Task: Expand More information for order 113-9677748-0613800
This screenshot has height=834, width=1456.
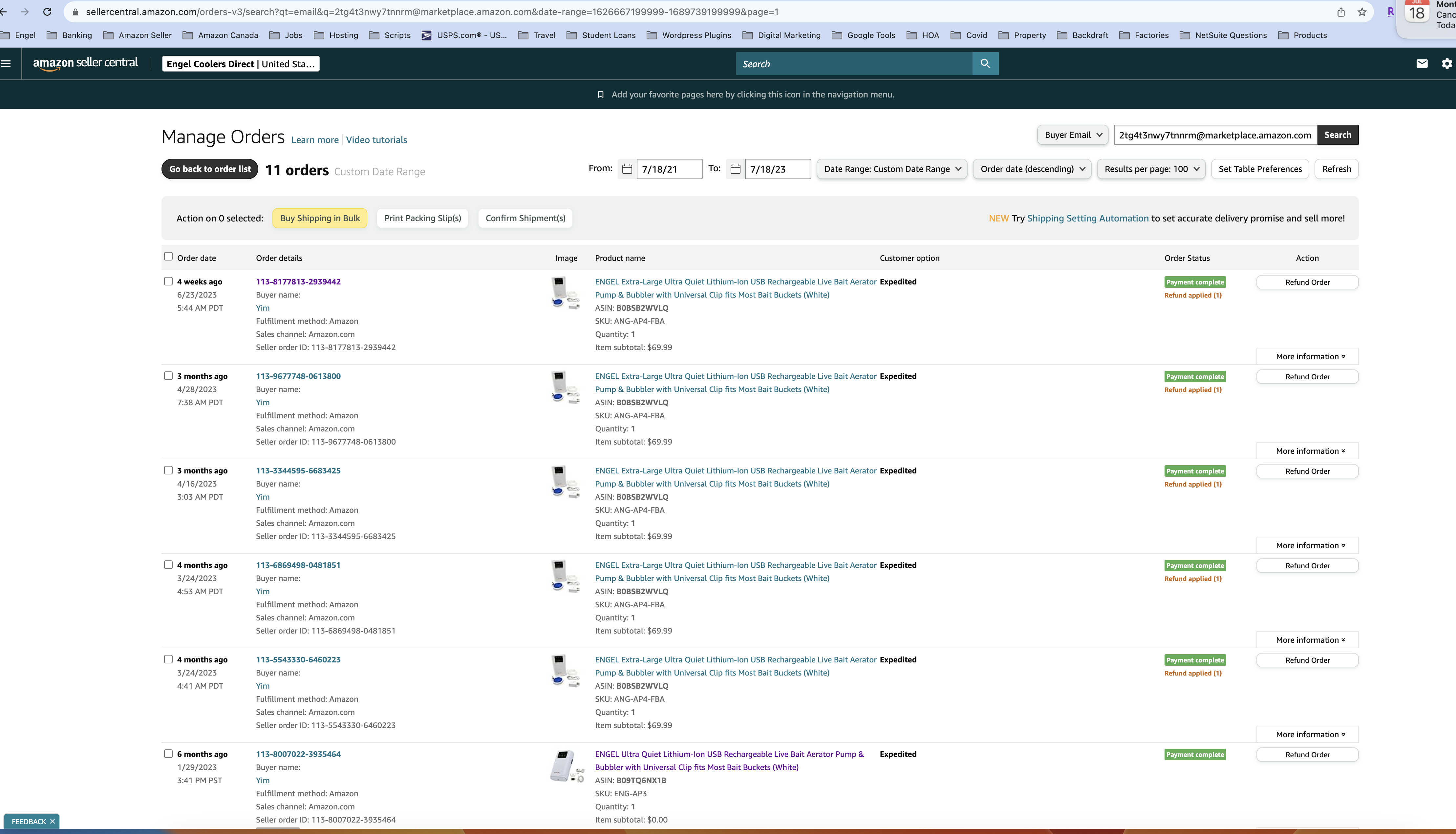Action: (x=1307, y=451)
